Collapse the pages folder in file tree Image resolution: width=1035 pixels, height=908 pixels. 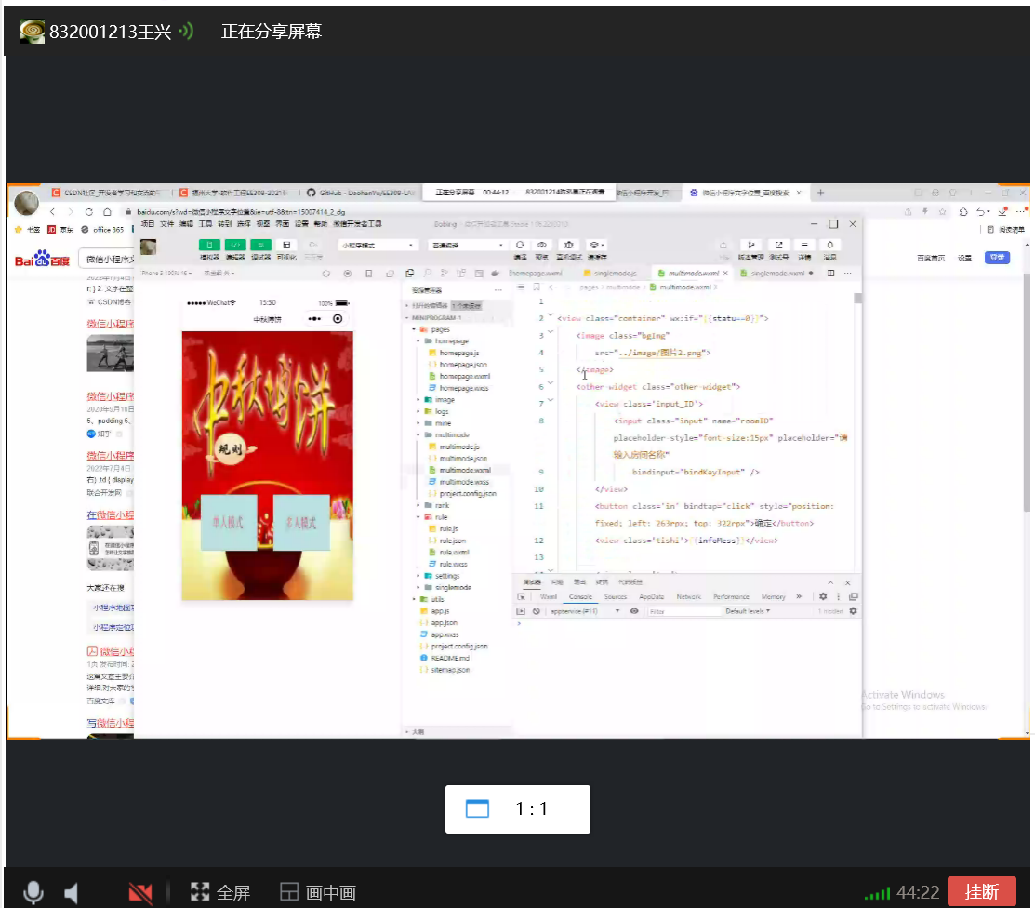pyautogui.click(x=430, y=329)
